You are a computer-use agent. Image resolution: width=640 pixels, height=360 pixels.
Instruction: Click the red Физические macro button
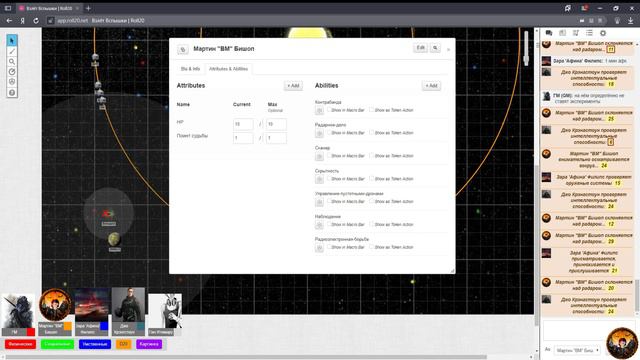20,344
